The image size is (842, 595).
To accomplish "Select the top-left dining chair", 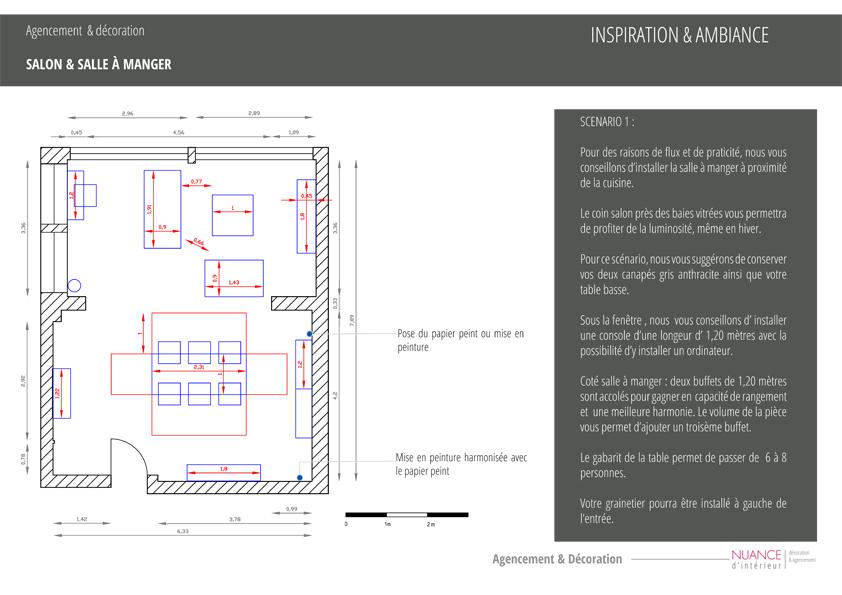I will tap(169, 351).
